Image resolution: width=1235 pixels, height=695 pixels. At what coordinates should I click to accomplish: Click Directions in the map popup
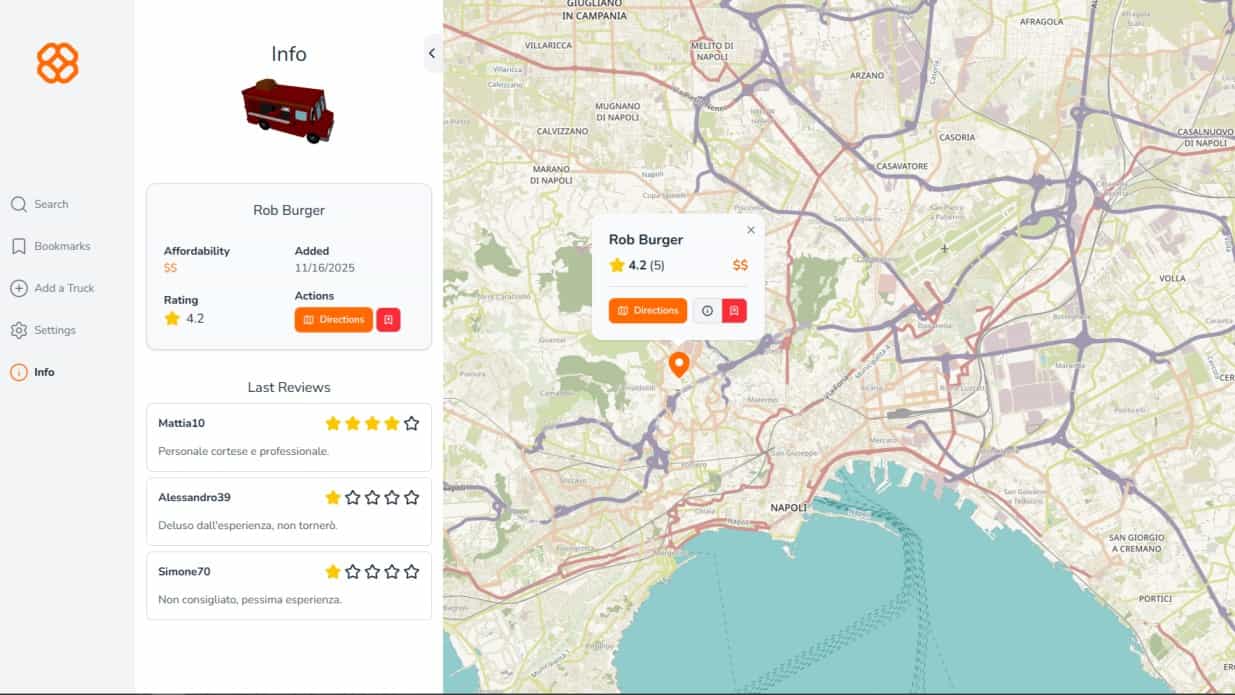tap(647, 310)
